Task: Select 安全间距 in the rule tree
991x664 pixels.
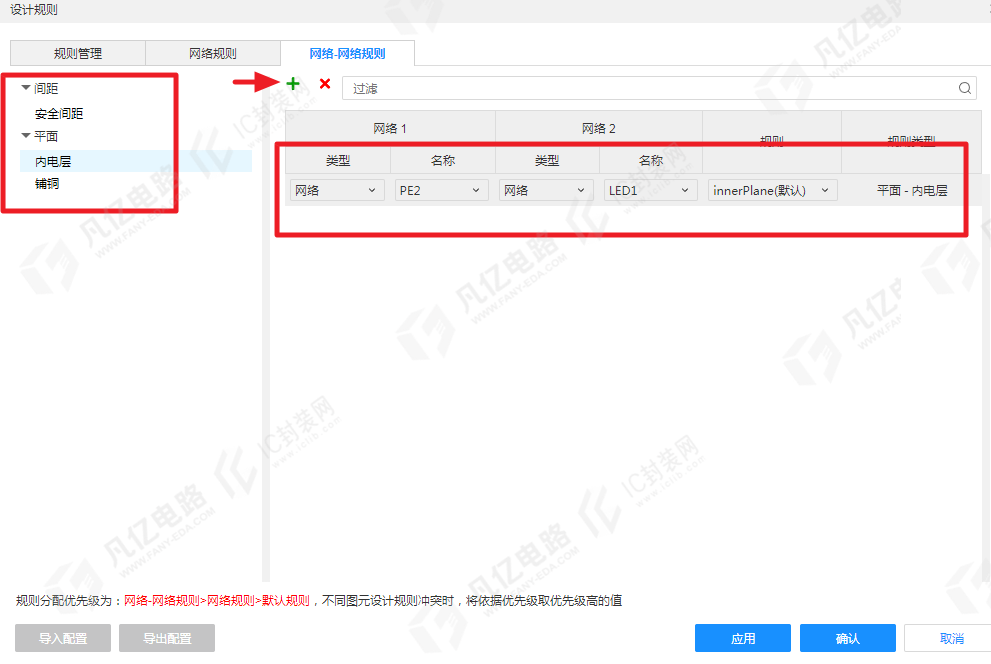Action: 59,114
